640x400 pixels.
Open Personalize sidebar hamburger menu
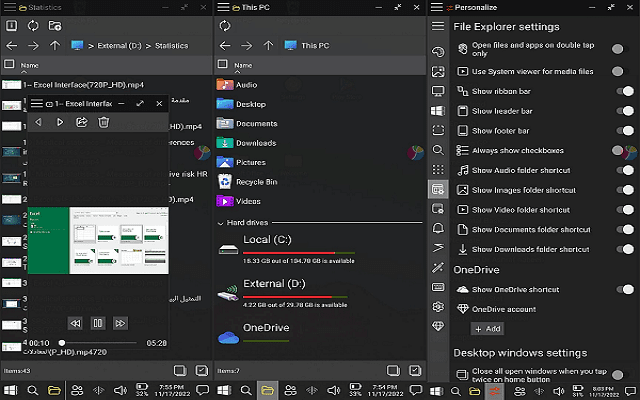438,26
